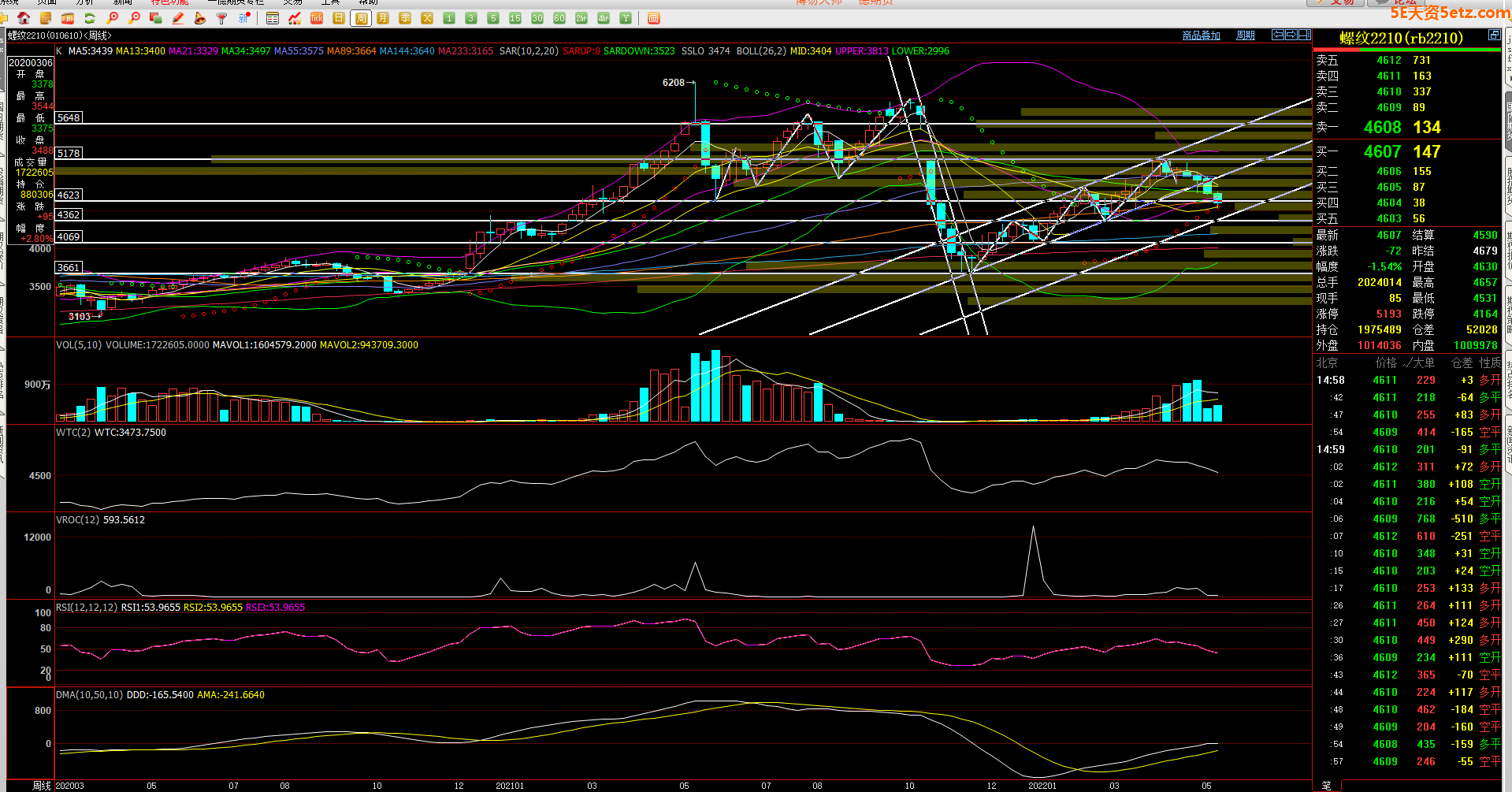This screenshot has width=1512, height=792.
Task: Switch to monthly (月) chart period
Action: click(x=383, y=18)
